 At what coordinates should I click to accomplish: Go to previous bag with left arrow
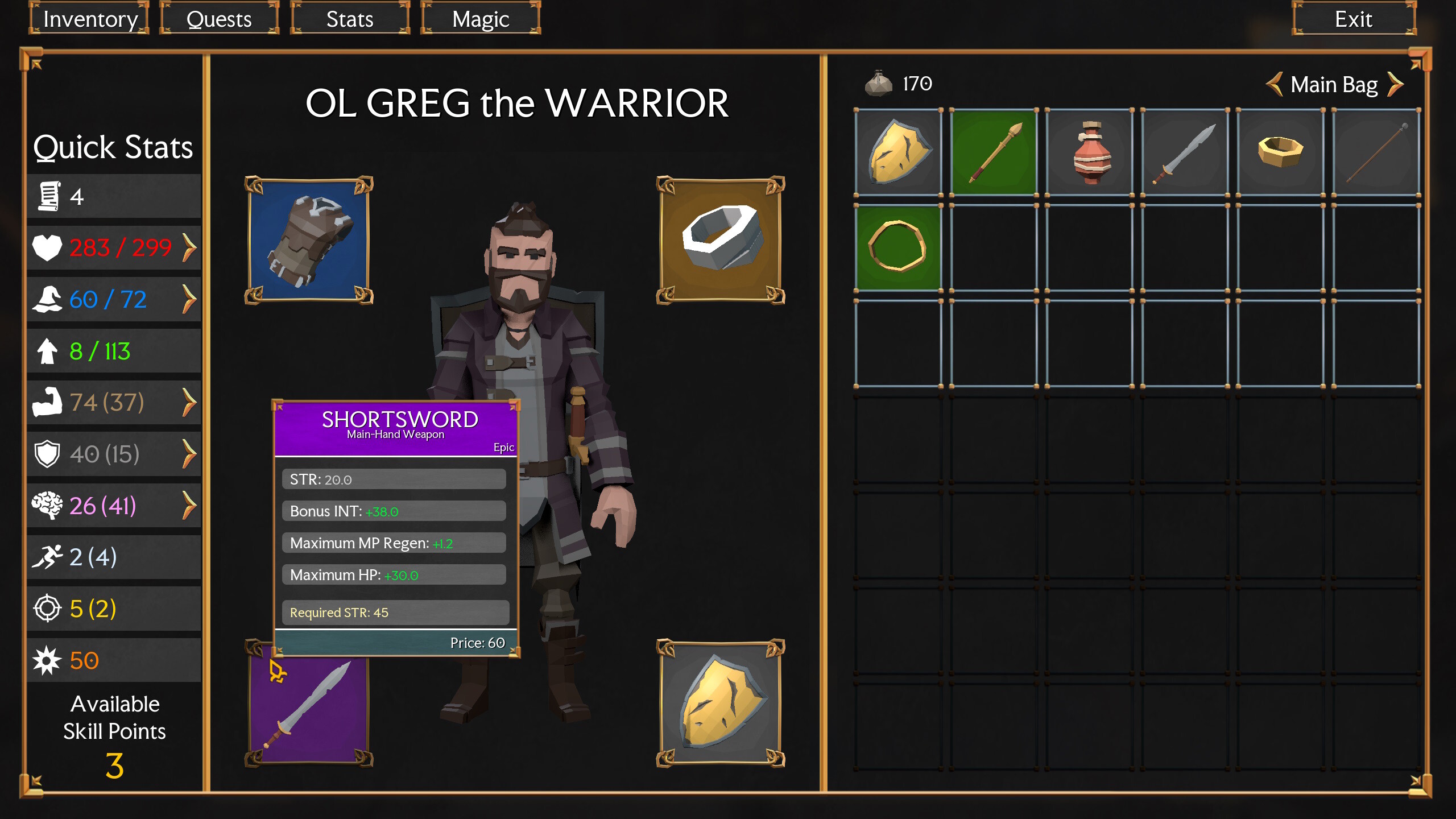[1274, 84]
